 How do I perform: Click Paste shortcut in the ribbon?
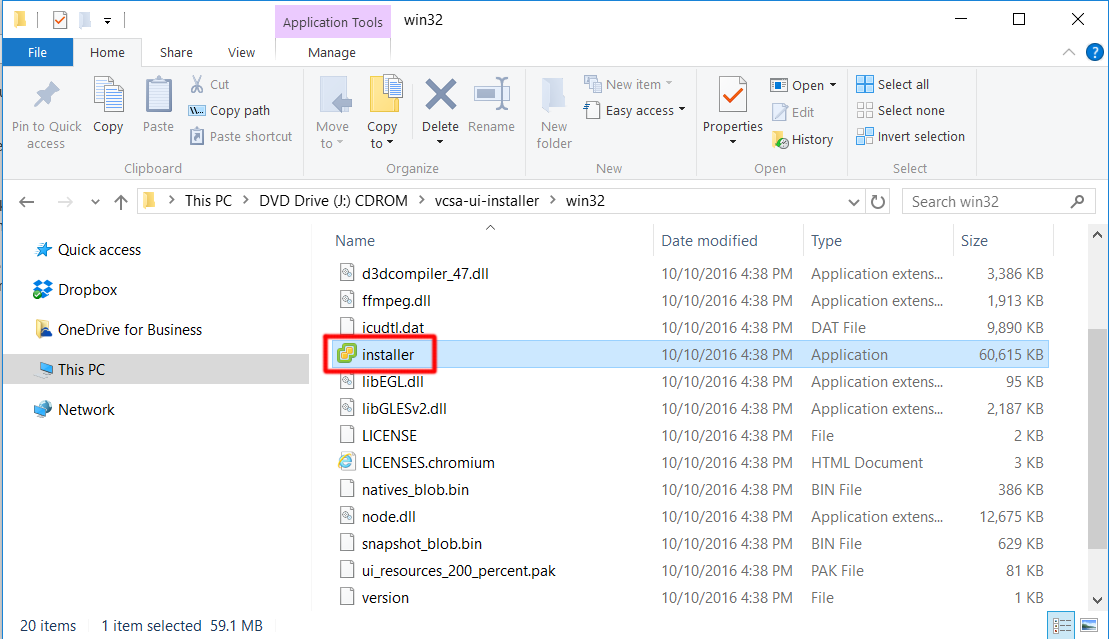240,137
